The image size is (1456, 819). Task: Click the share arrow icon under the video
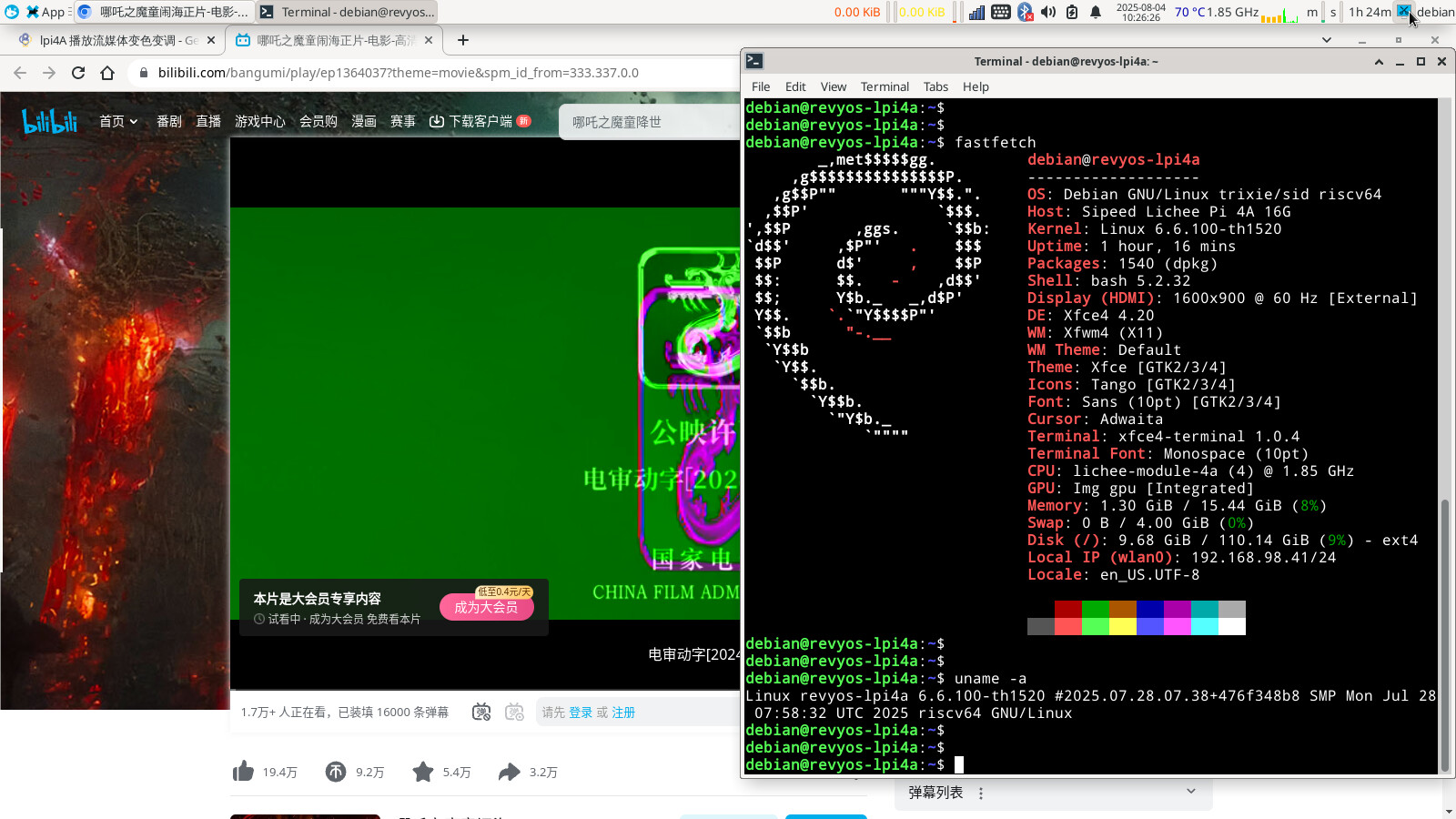coord(509,772)
